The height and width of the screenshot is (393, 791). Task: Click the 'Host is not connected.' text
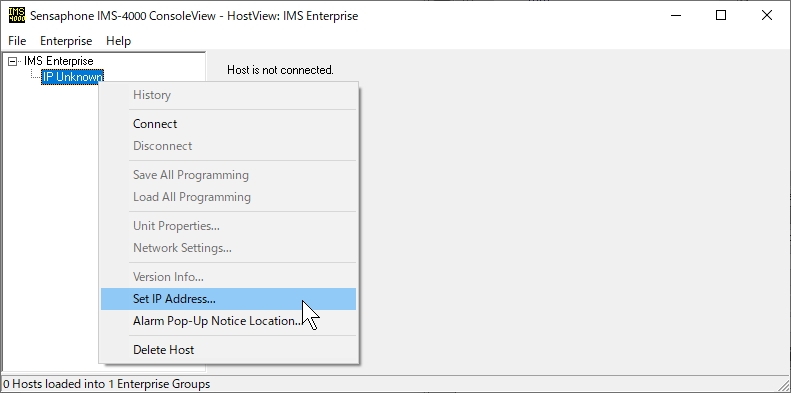coord(280,70)
